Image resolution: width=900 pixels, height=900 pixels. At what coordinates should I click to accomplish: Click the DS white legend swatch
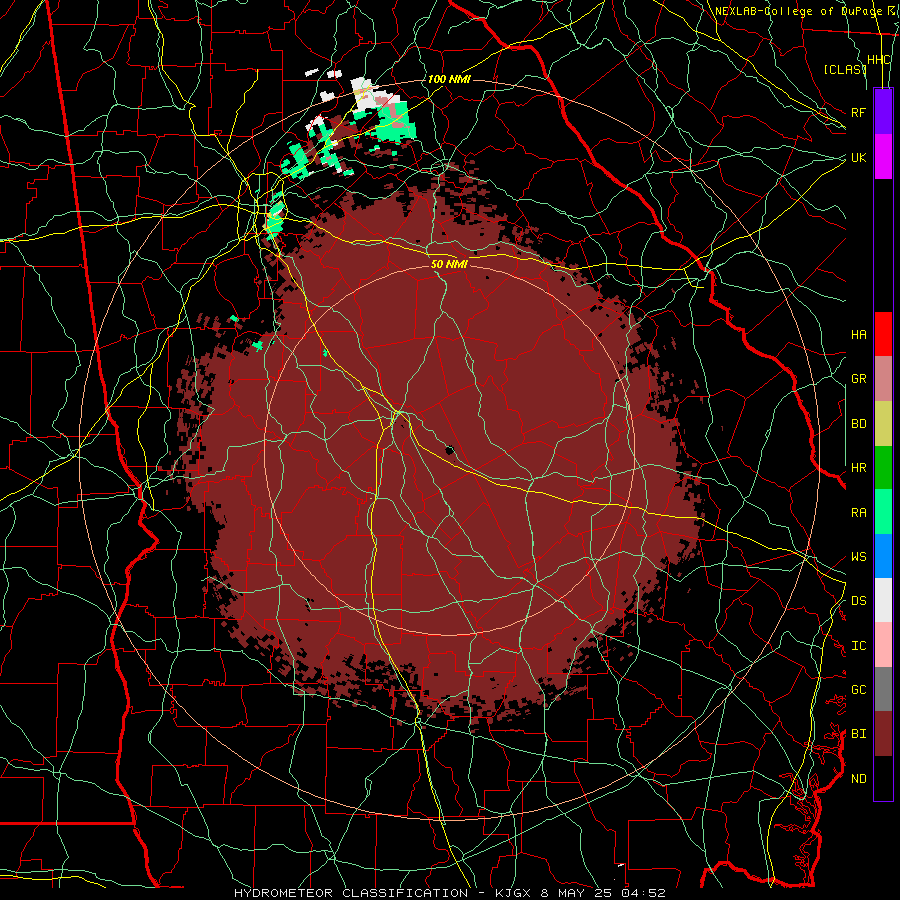point(883,600)
